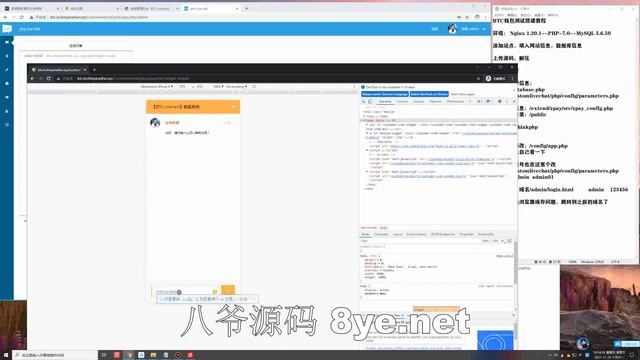Screen dimensions: 640x360
Task: Open a new tab in the back browser
Action: [247, 8]
